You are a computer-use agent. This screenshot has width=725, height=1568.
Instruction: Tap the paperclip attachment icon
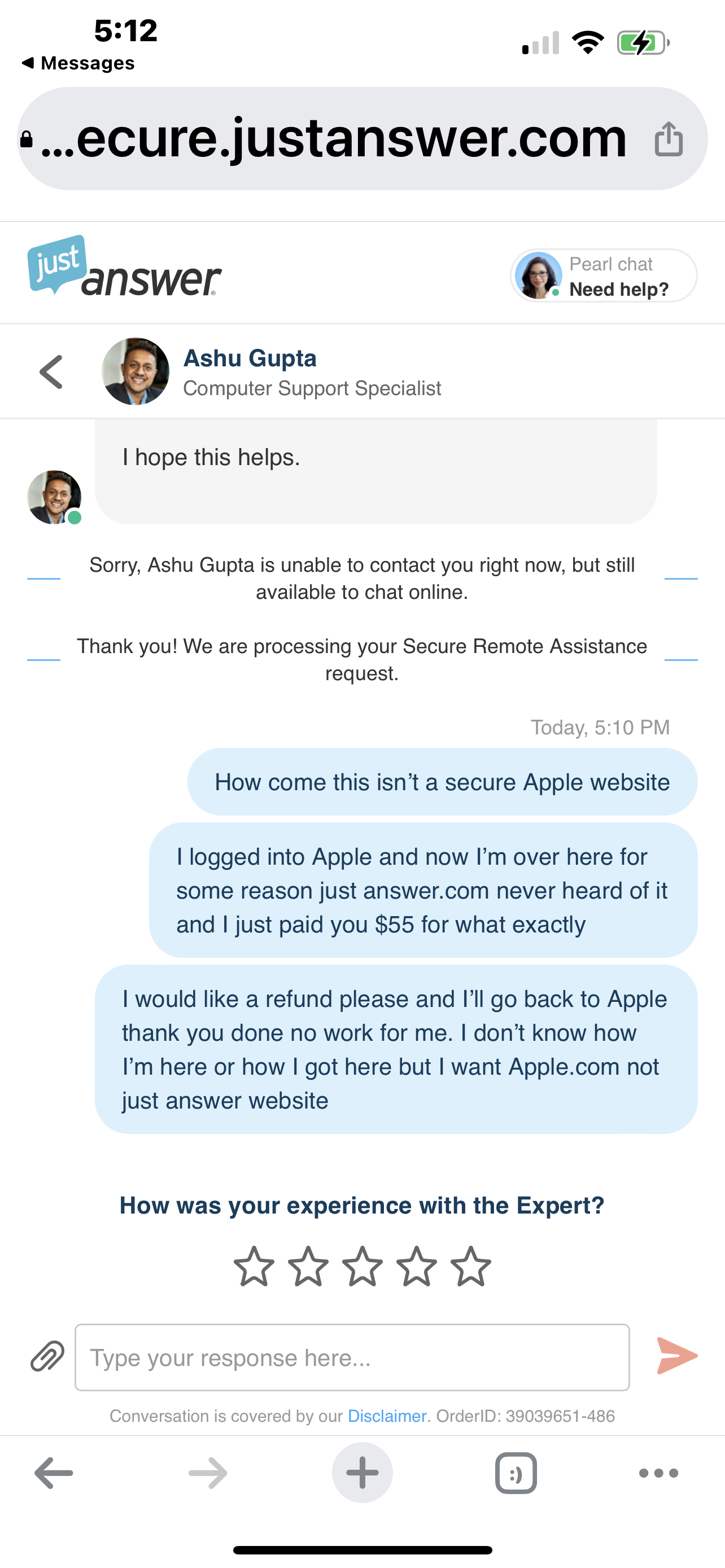(47, 1356)
